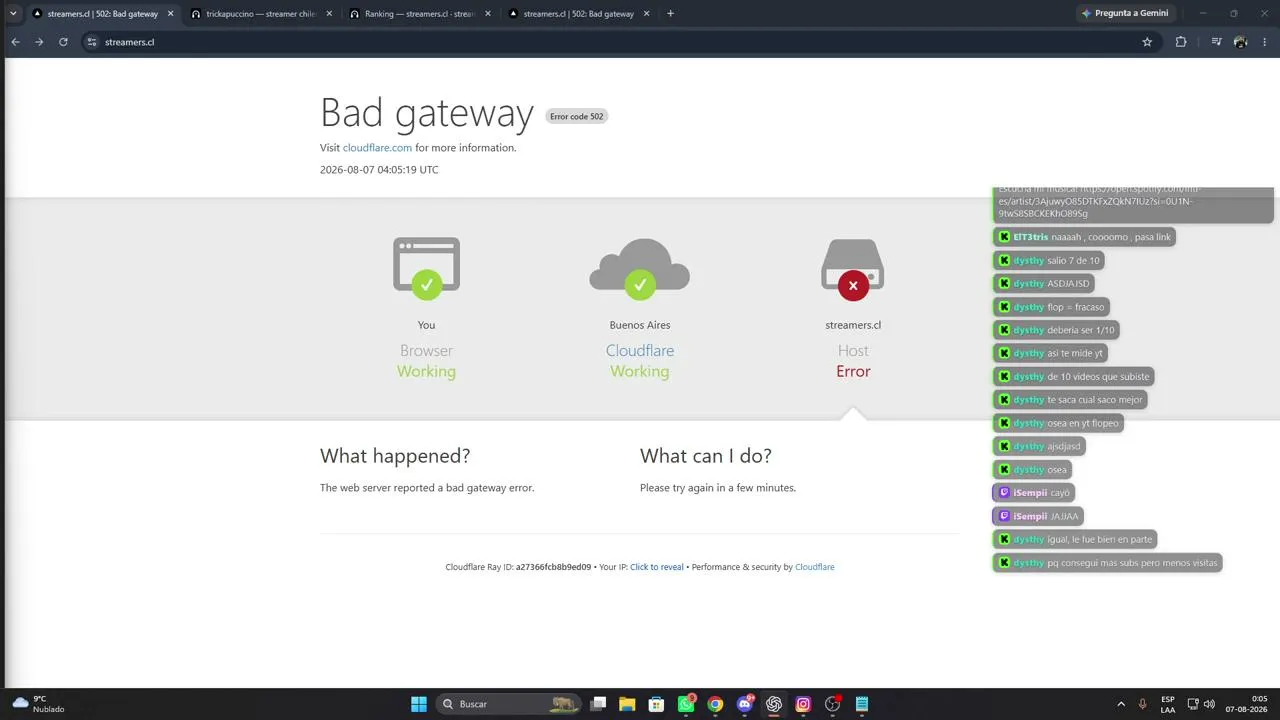View site information icon in address bar
1280x720 pixels.
(x=91, y=42)
